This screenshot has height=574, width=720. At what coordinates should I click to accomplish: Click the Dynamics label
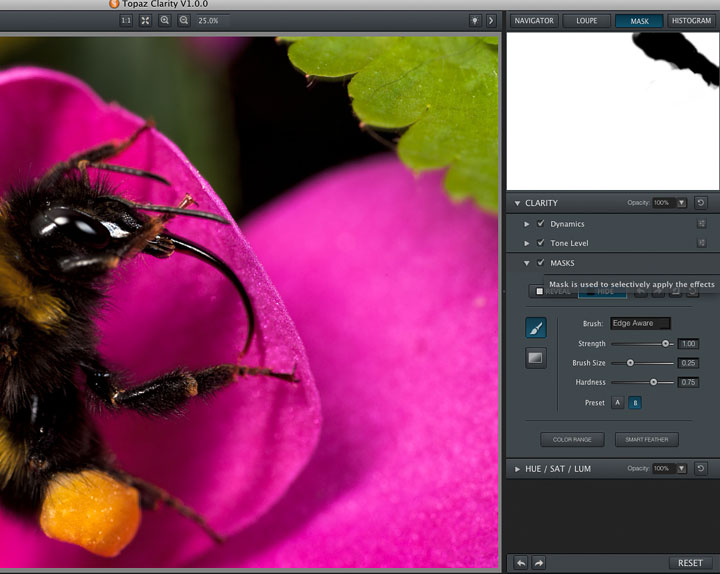[x=567, y=224]
